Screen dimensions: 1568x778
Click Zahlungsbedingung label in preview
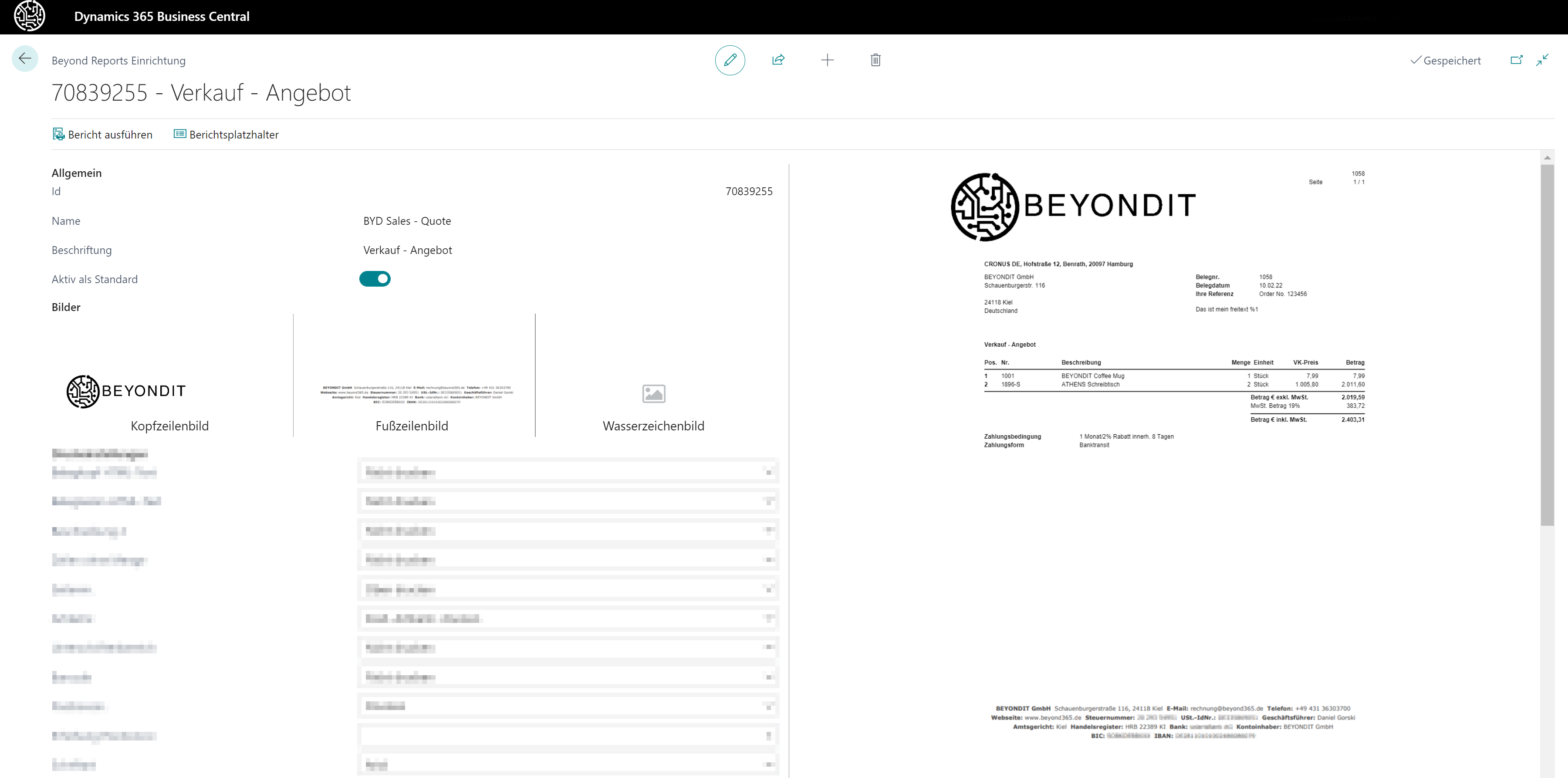[1013, 436]
